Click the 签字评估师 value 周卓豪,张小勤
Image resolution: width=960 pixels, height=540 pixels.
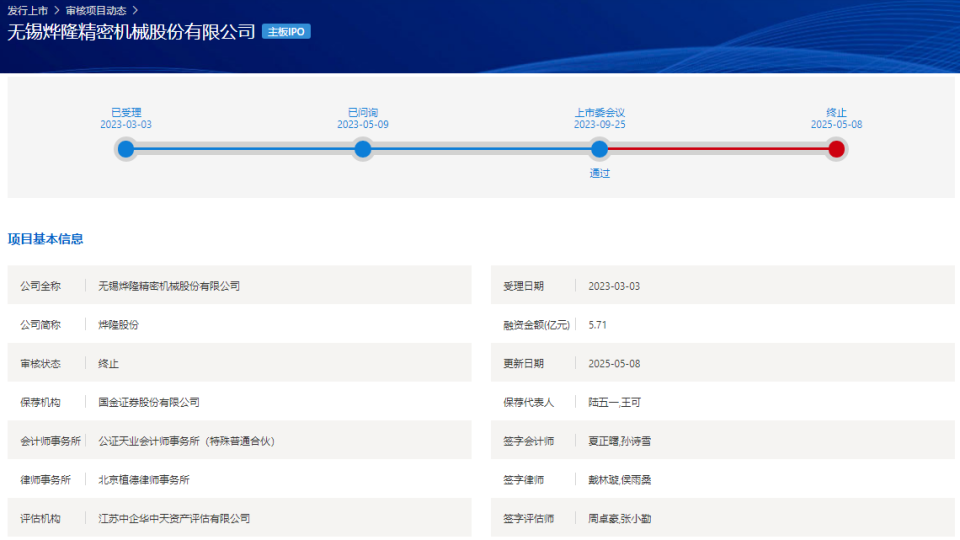coord(620,519)
